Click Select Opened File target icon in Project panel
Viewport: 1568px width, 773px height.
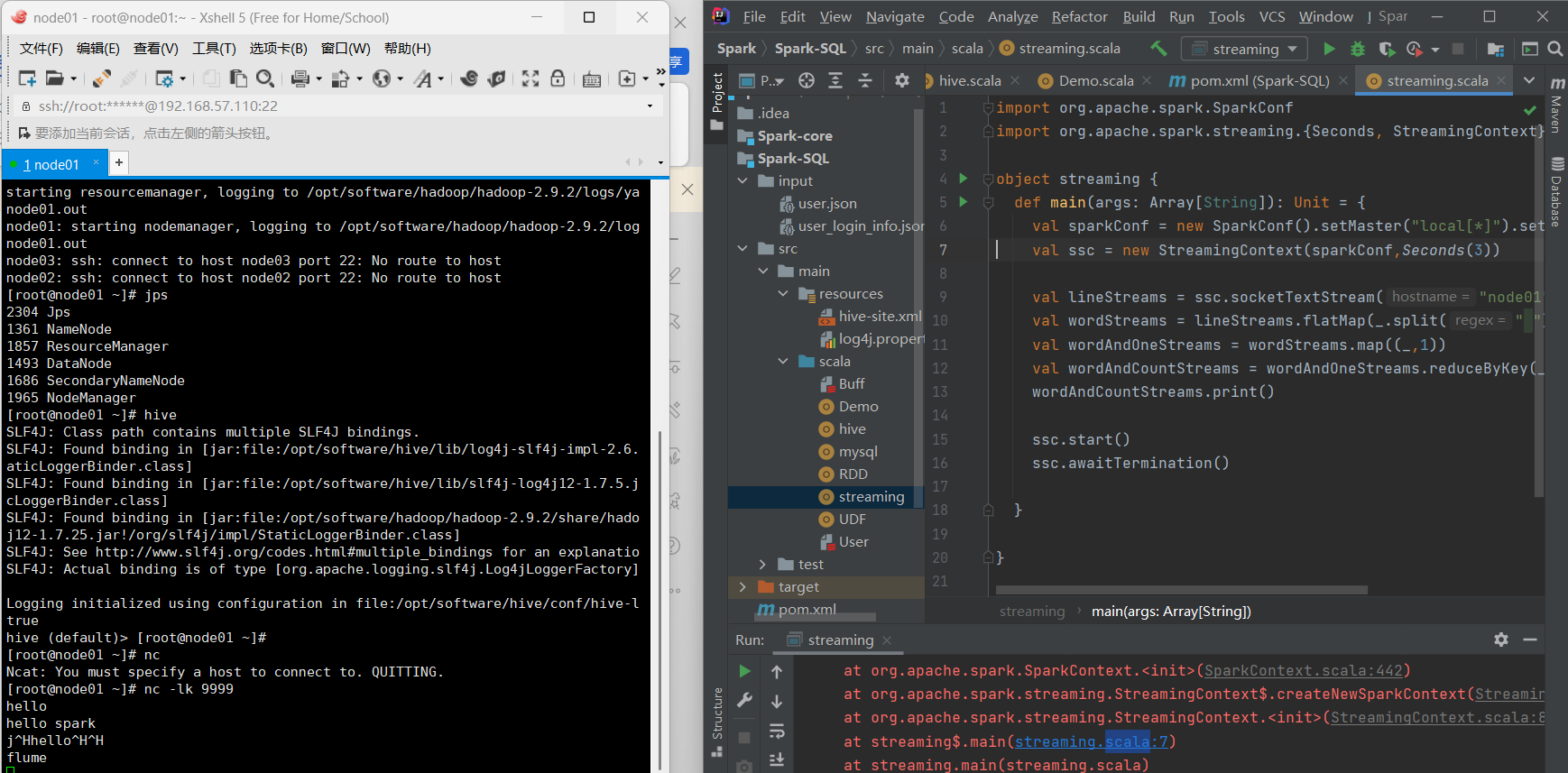[807, 80]
